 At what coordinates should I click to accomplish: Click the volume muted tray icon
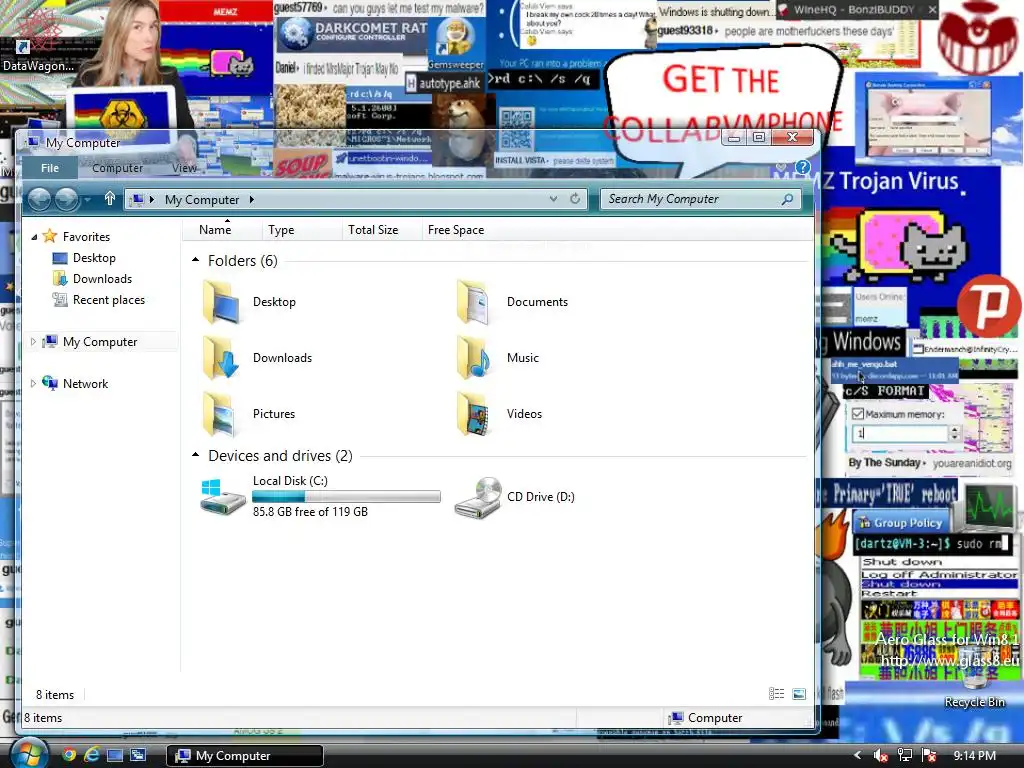coord(880,756)
